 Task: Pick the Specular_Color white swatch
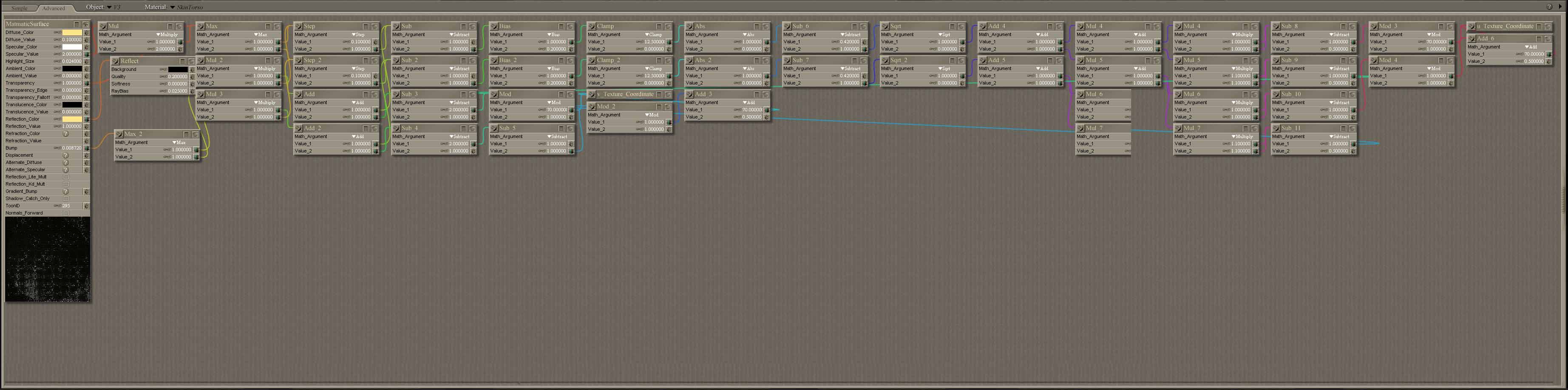click(x=72, y=47)
